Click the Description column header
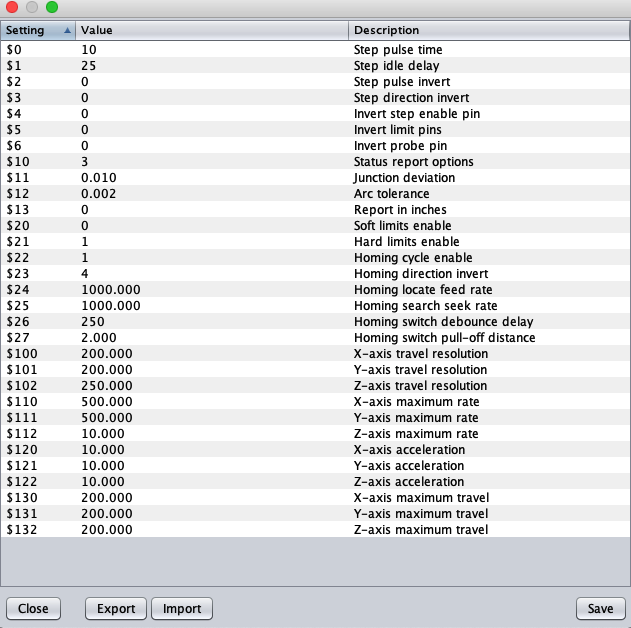The width and height of the screenshot is (631, 628). (488, 30)
